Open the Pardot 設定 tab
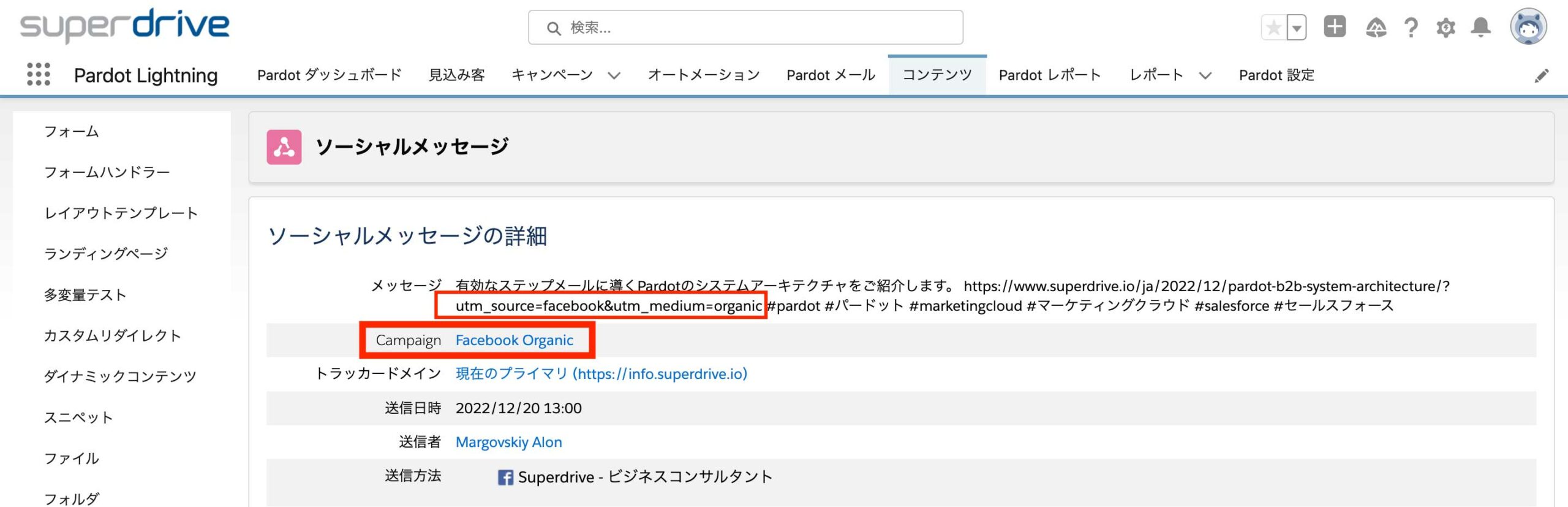Image resolution: width=1568 pixels, height=507 pixels. click(x=1276, y=75)
